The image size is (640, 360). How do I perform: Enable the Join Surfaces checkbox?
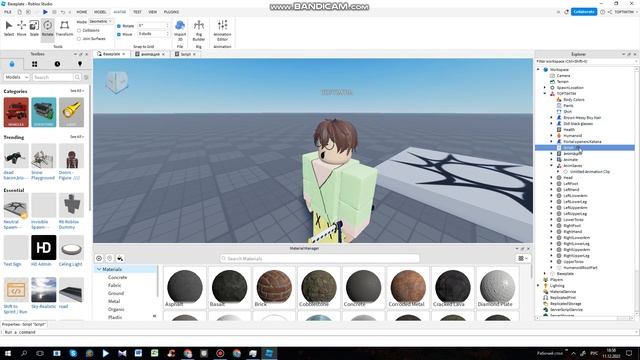[79, 39]
